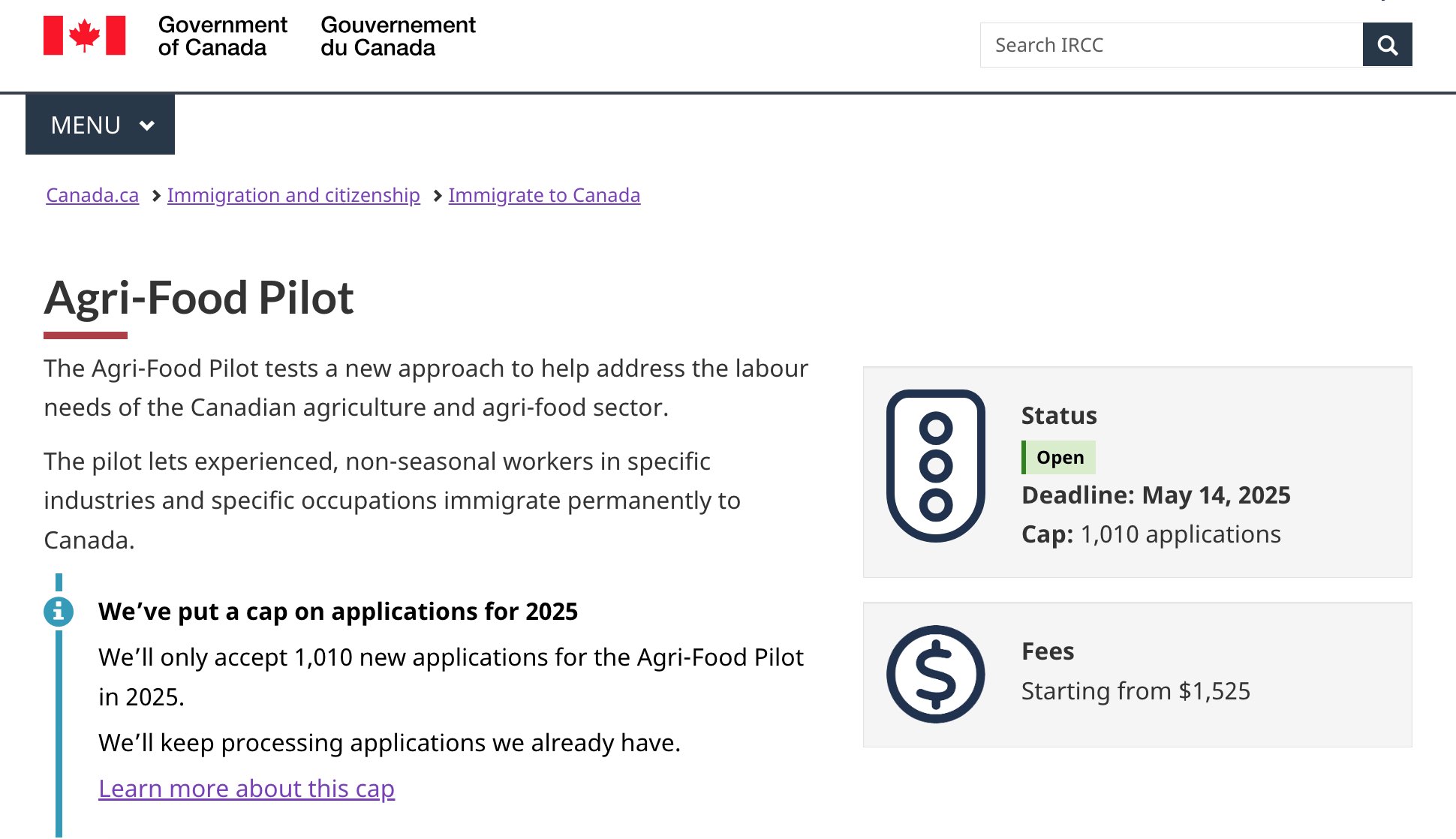The image size is (1456, 839).
Task: Click the green Open status badge
Action: pos(1058,457)
